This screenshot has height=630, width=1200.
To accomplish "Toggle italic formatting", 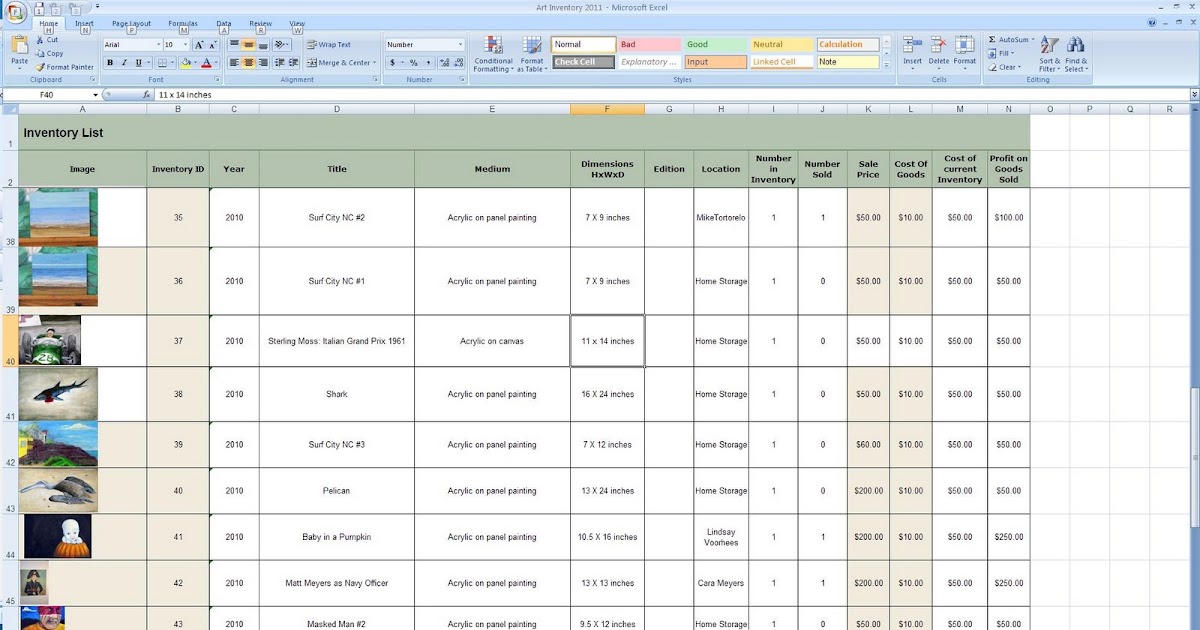I will [x=123, y=62].
